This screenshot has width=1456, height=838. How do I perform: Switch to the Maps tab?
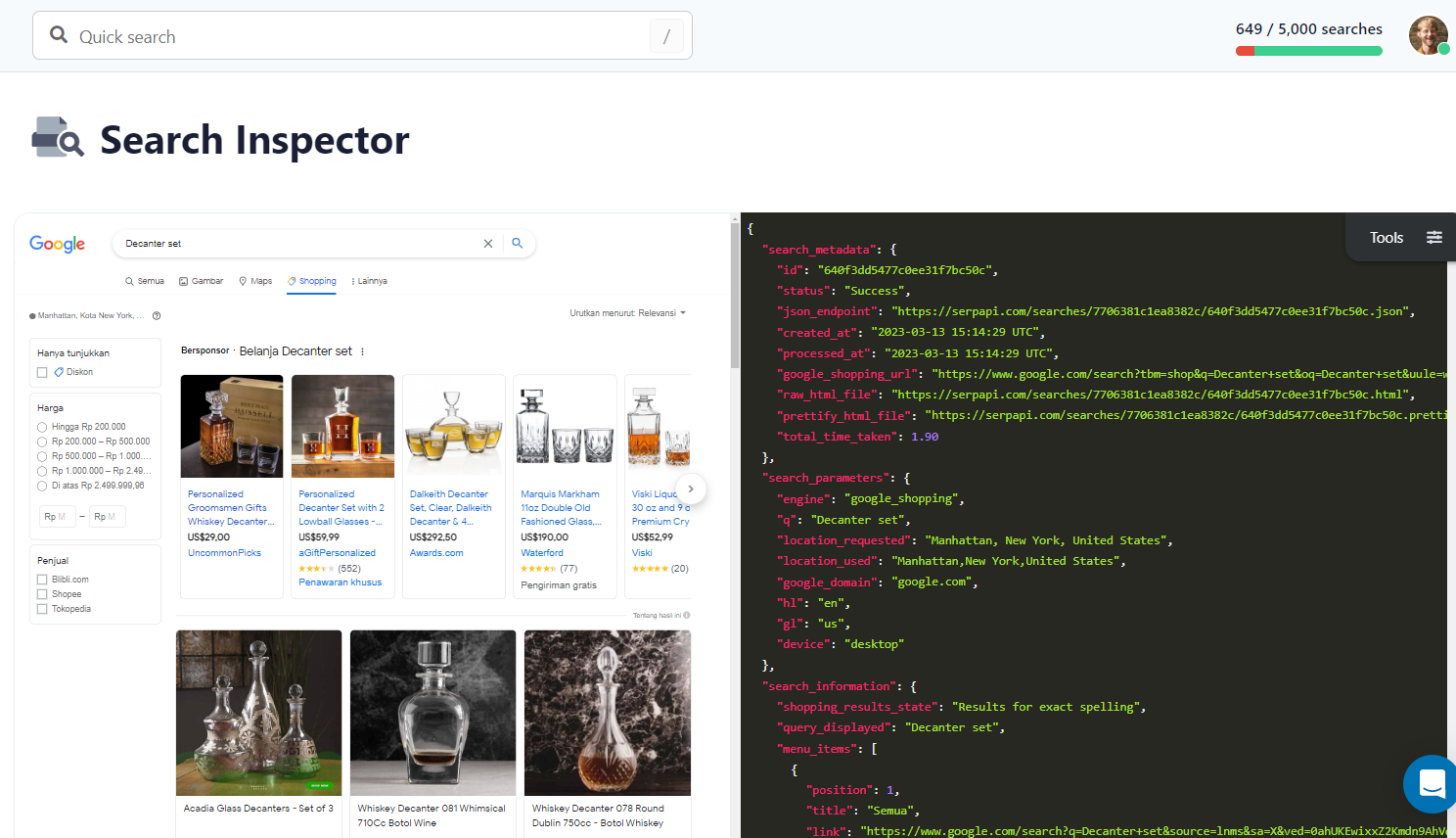[x=254, y=281]
